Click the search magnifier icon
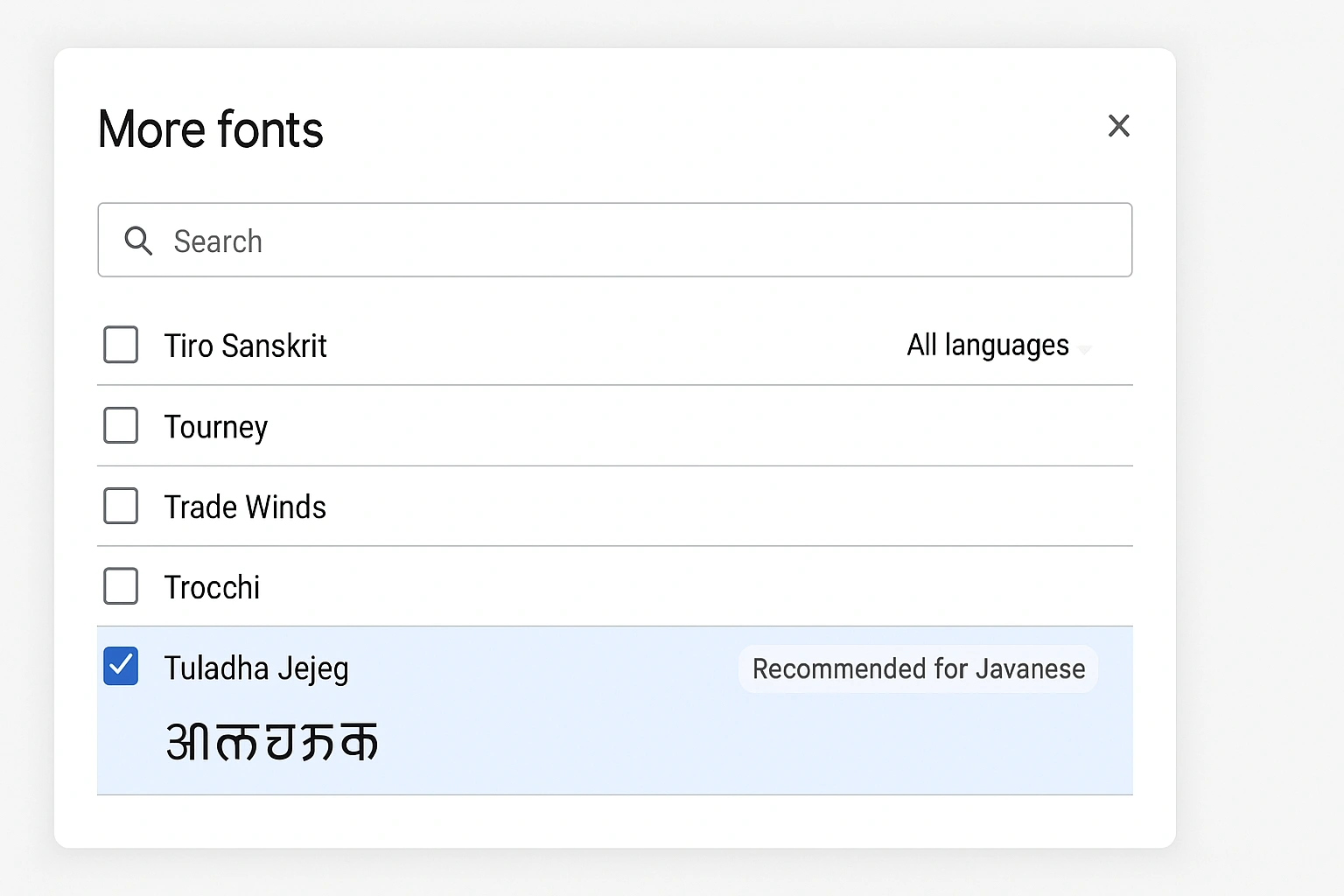Image resolution: width=1344 pixels, height=896 pixels. (137, 241)
